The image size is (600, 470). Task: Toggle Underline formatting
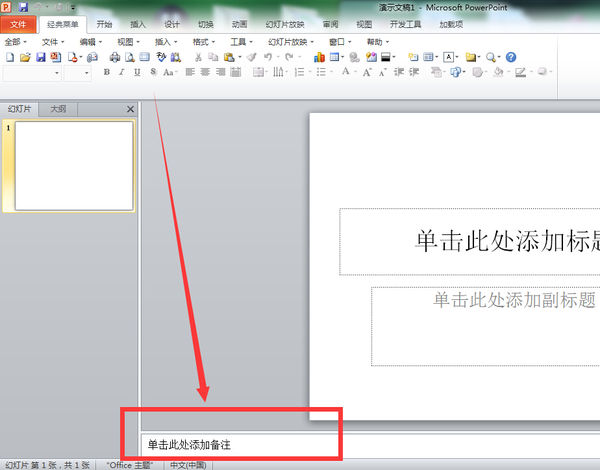(137, 73)
